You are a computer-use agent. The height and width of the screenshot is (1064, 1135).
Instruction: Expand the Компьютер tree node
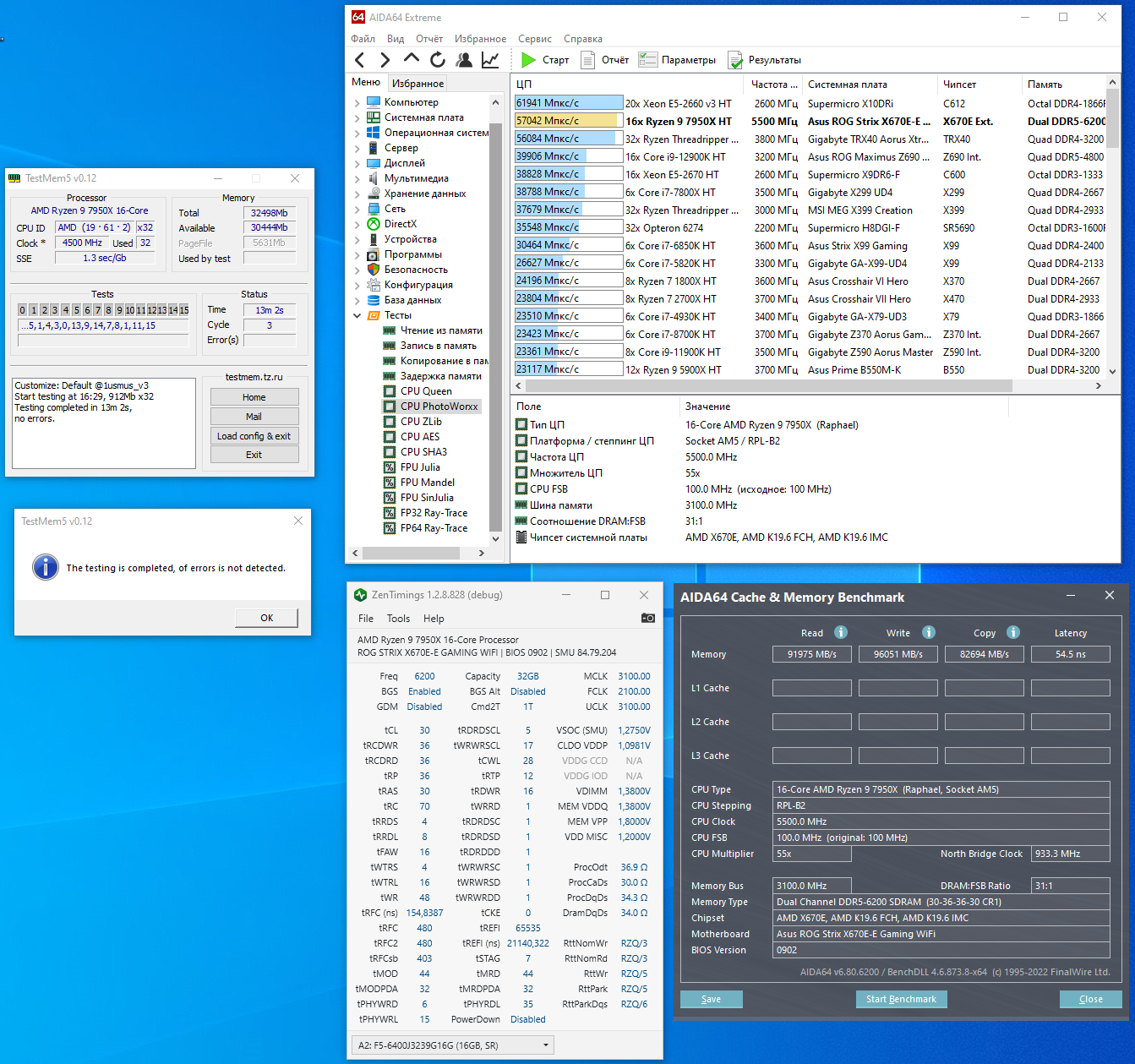[x=357, y=102]
